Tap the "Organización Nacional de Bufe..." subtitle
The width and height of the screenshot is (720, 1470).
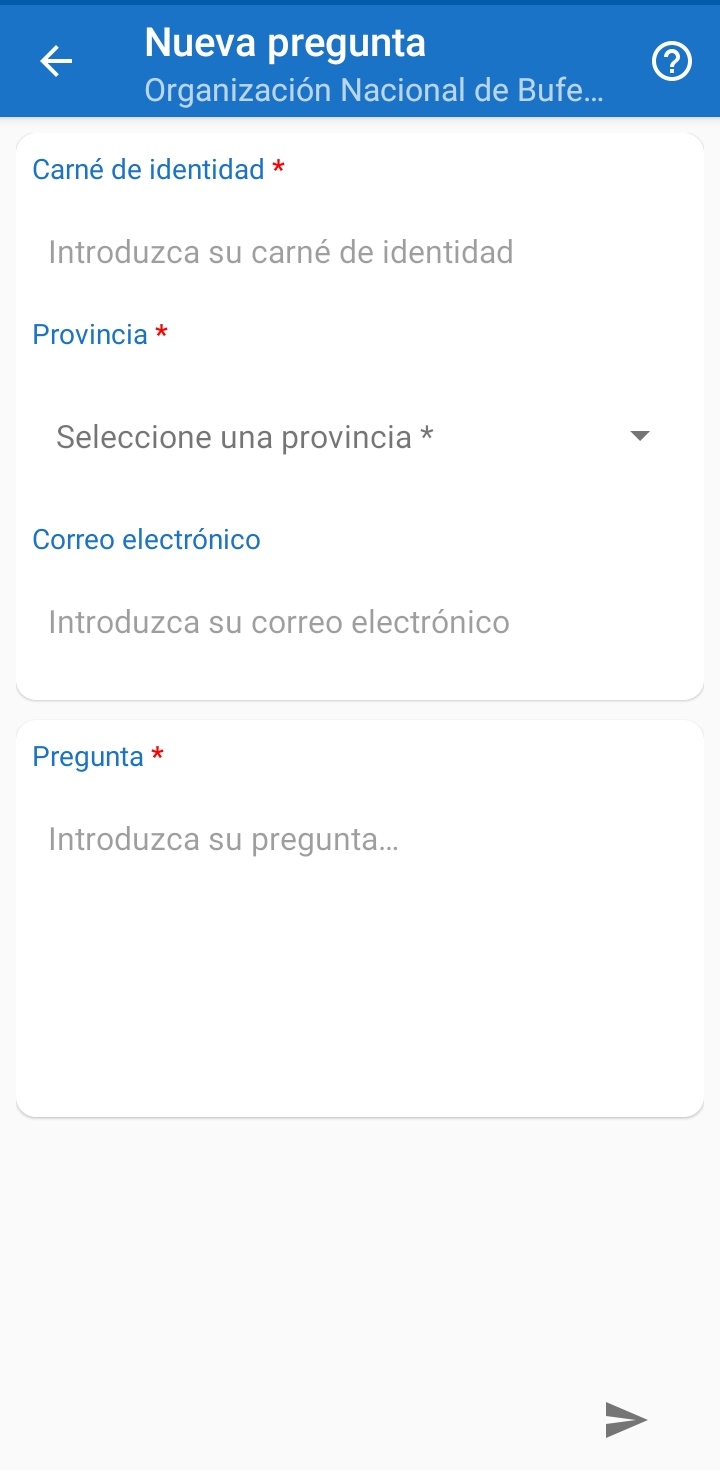tap(374, 90)
